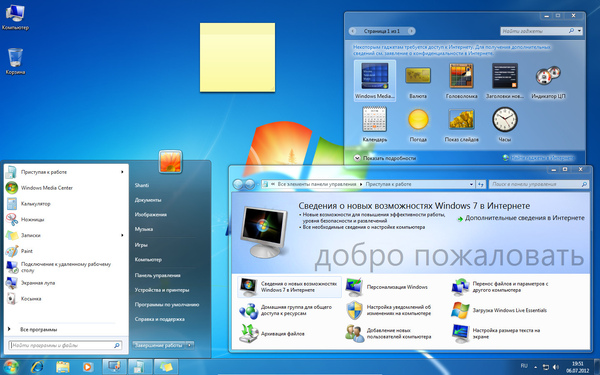The width and height of the screenshot is (600, 375).
Task: Open Документы from Start menu
Action: point(148,200)
